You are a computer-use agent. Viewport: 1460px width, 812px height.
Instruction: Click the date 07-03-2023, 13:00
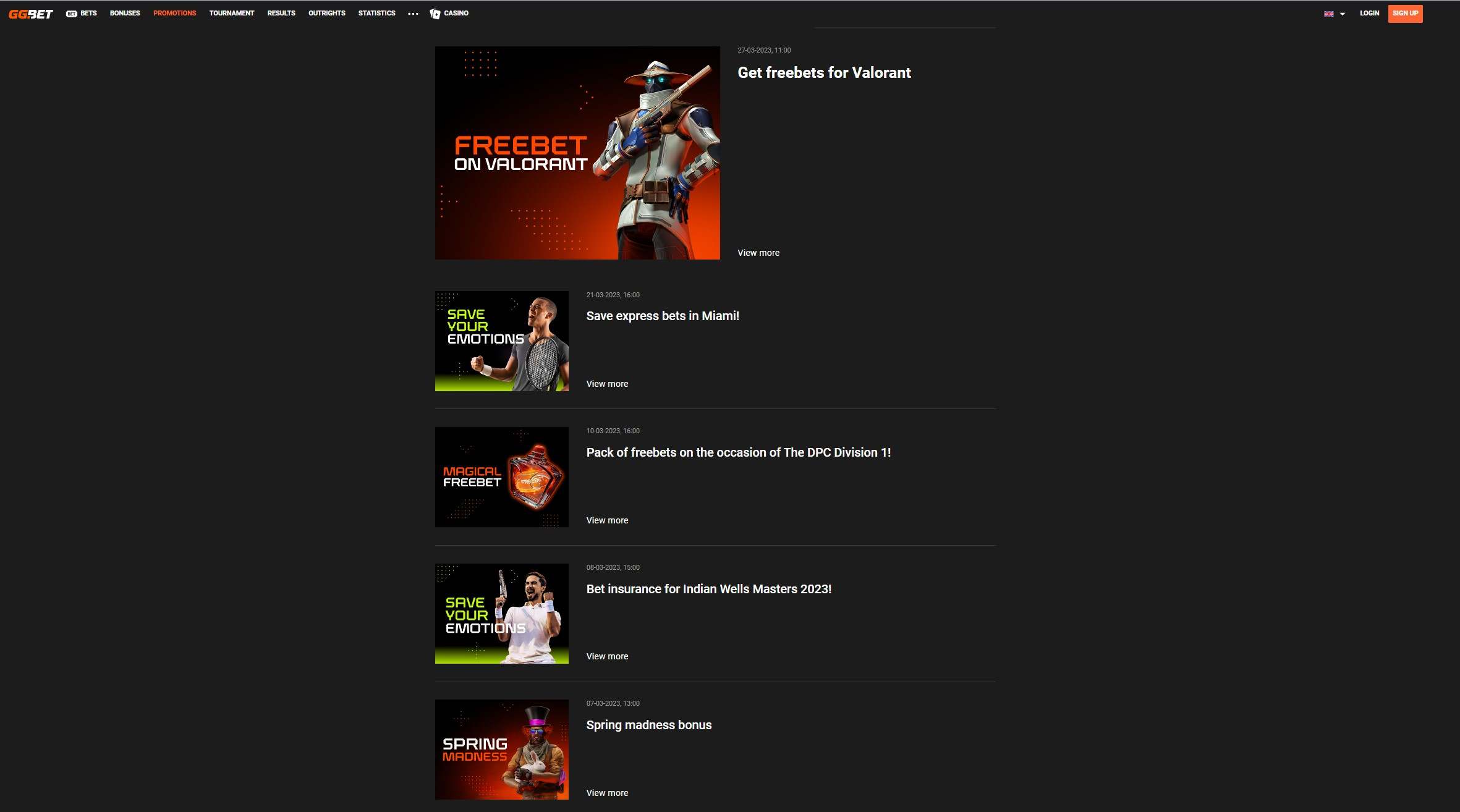point(613,703)
